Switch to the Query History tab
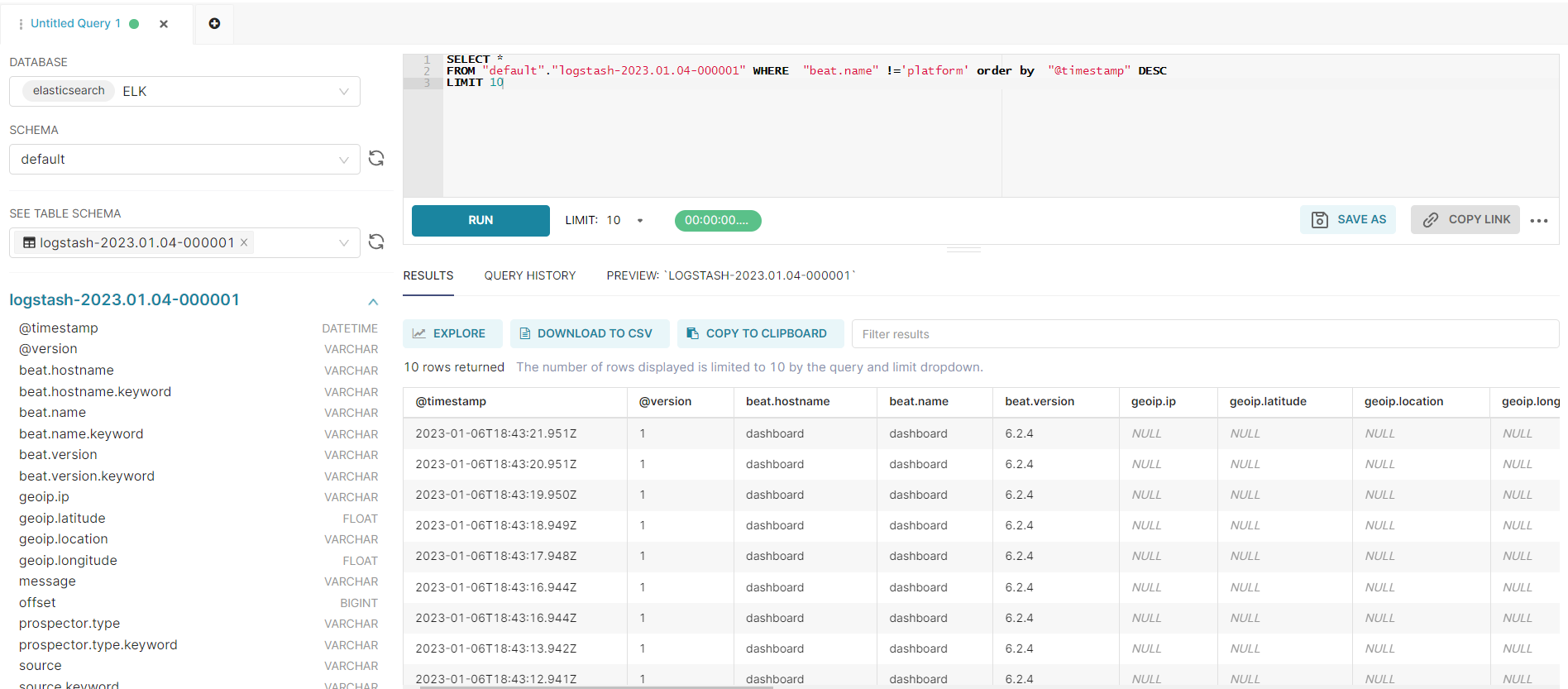This screenshot has width=1568, height=689. 529,275
